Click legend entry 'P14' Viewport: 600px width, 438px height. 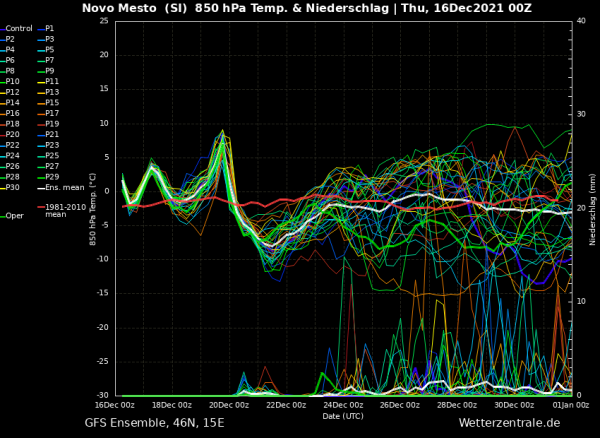[x=10, y=103]
